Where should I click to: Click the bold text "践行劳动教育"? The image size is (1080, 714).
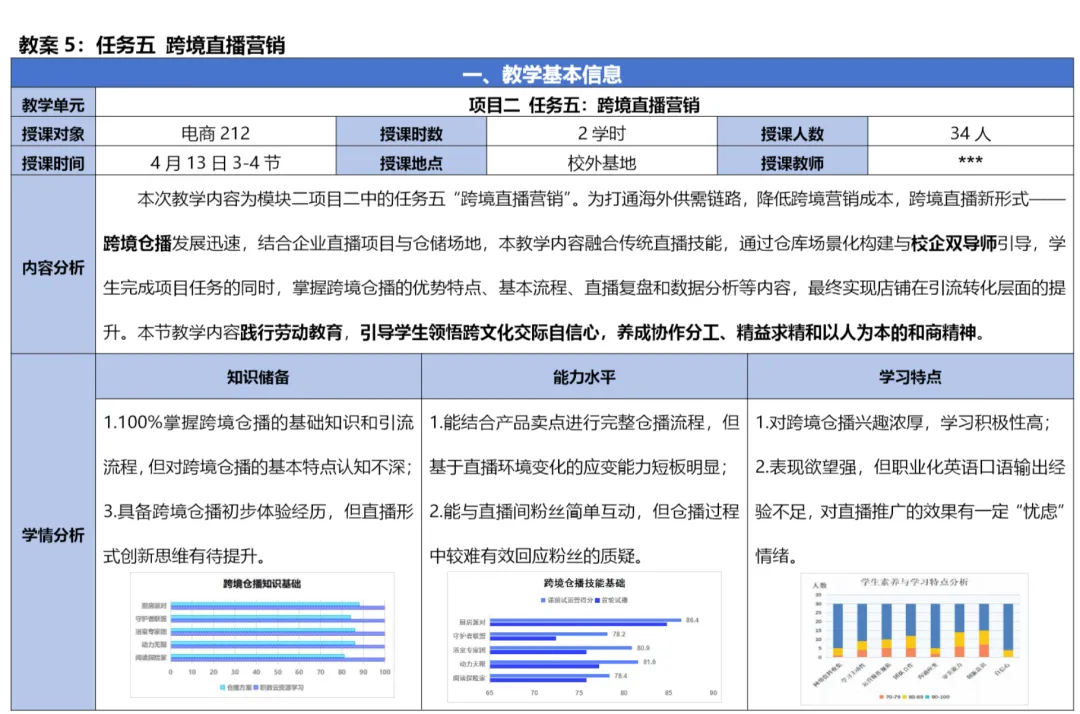[x=291, y=333]
